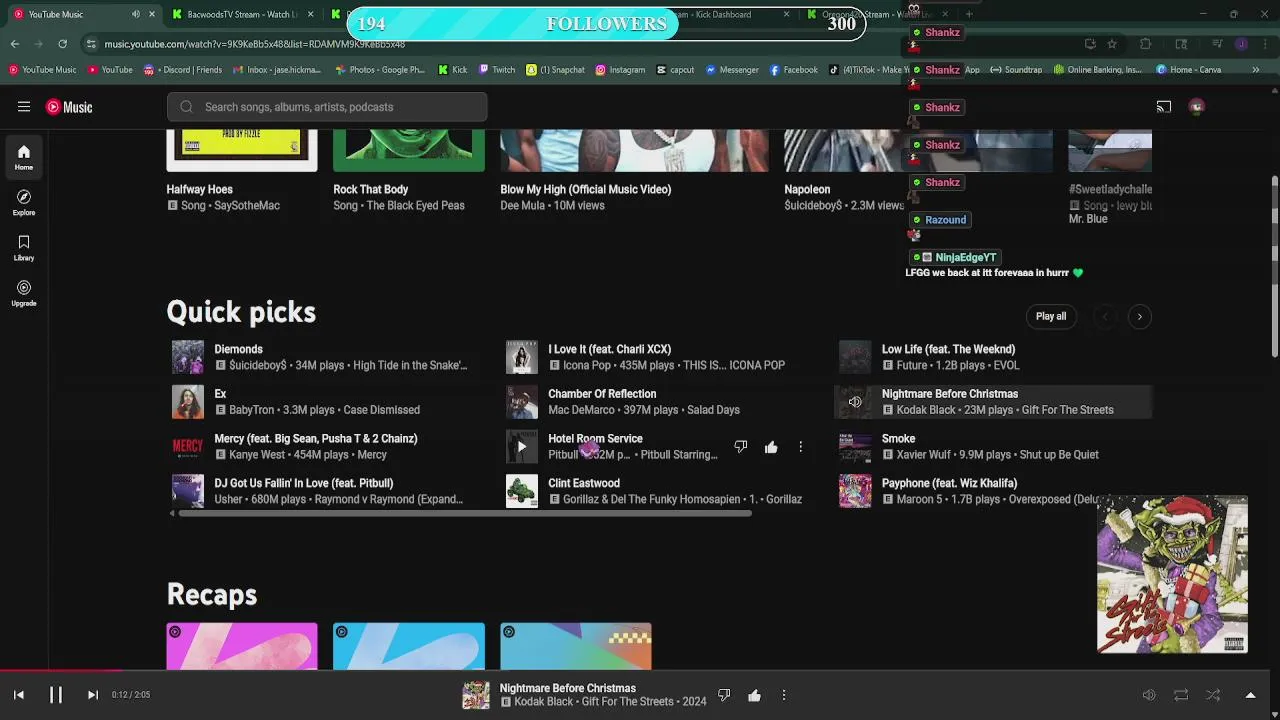
Task: Toggle shuffle mode
Action: pos(1213,695)
